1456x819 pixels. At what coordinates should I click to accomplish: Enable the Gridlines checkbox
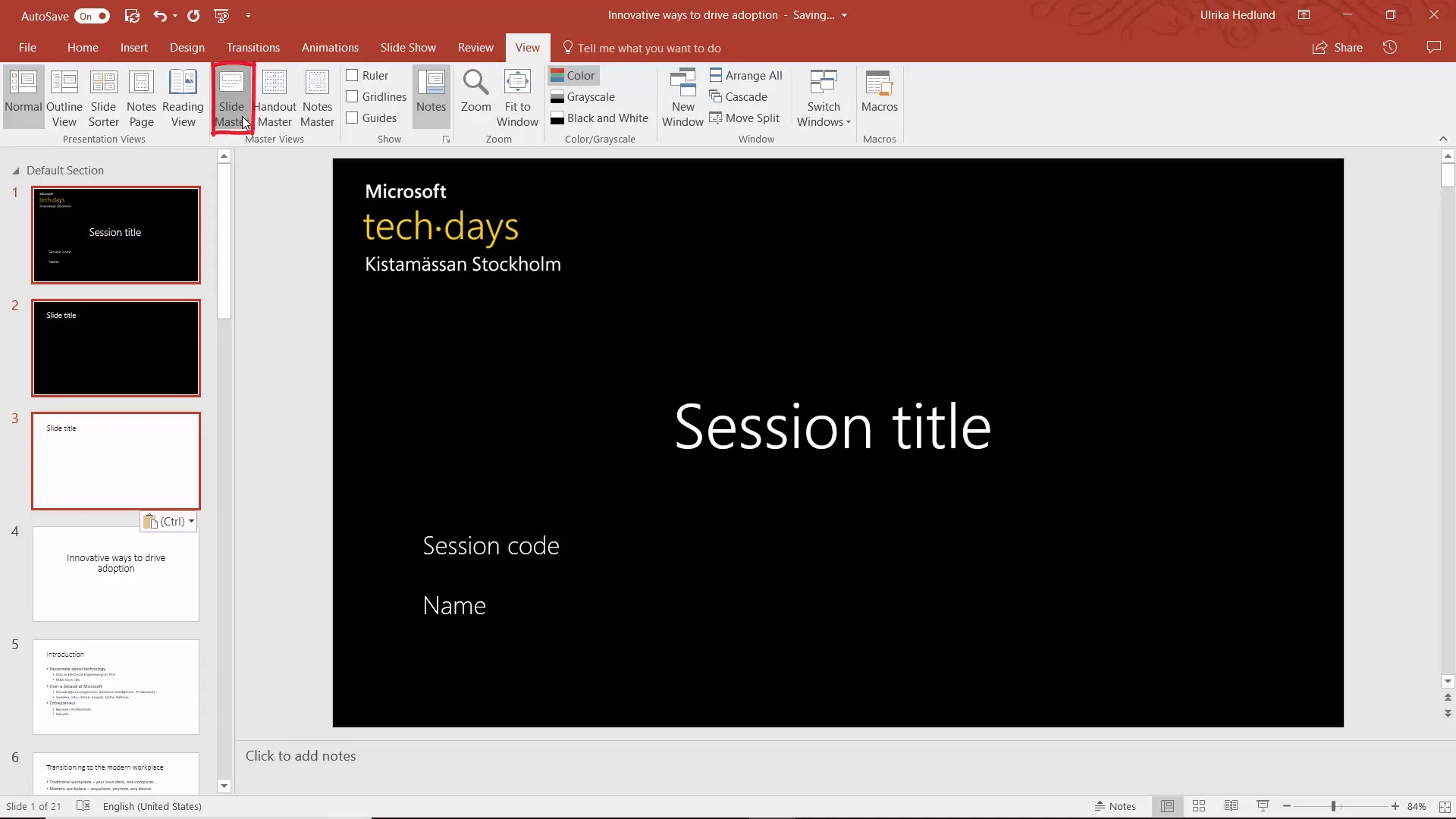352,96
